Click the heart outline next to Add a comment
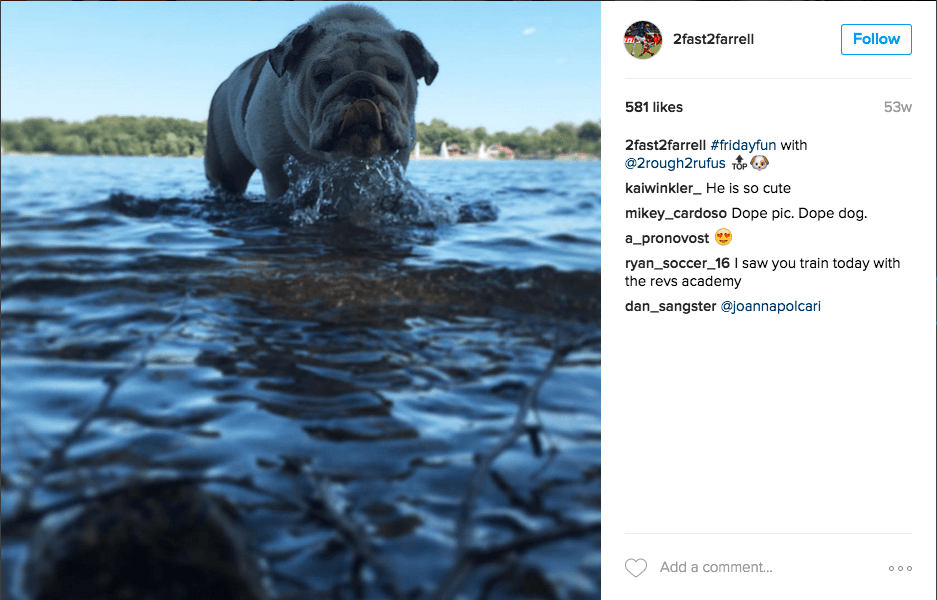The image size is (937, 600). (x=635, y=567)
